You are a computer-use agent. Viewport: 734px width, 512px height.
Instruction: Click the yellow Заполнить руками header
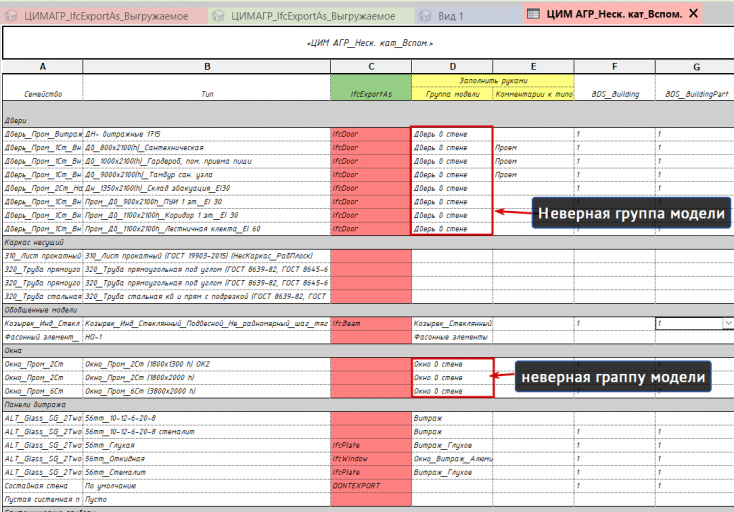[x=493, y=80]
